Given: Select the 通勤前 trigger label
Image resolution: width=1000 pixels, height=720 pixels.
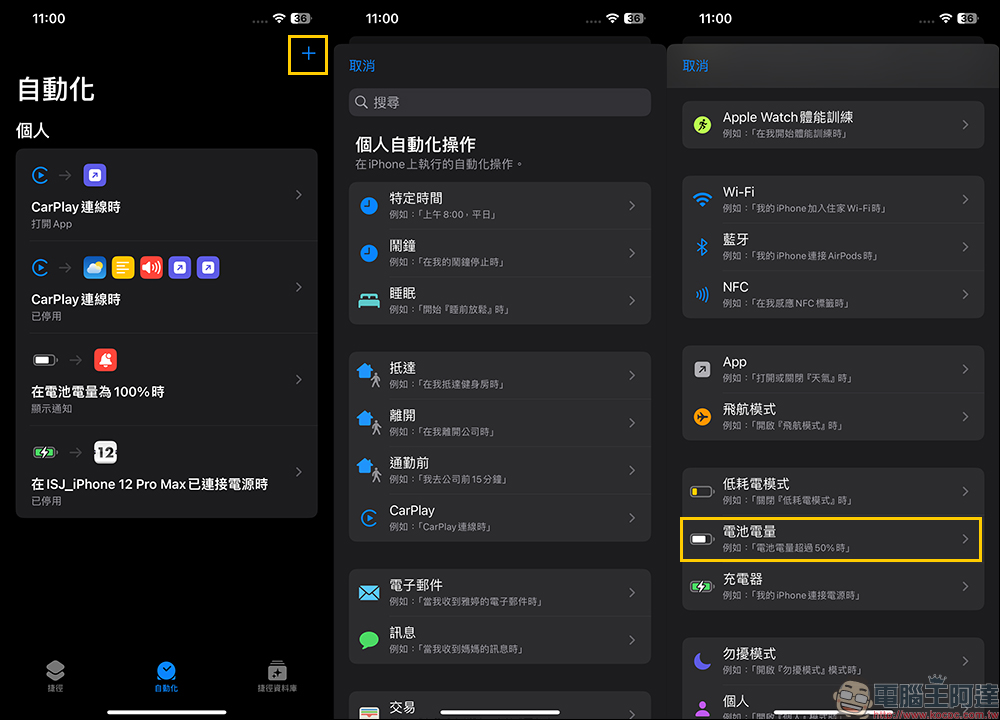Looking at the screenshot, I should pos(409,463).
